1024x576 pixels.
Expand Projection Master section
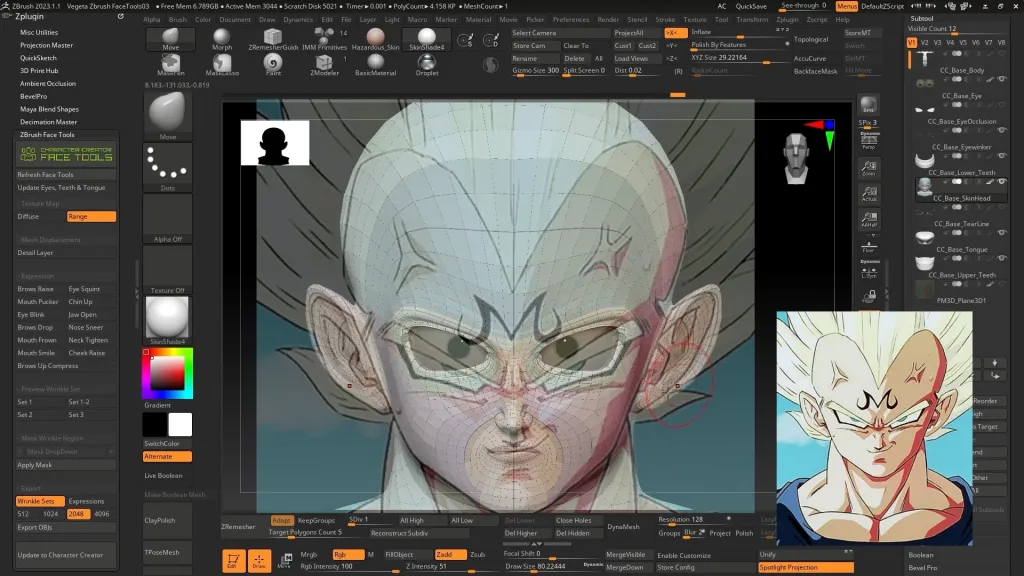46,45
